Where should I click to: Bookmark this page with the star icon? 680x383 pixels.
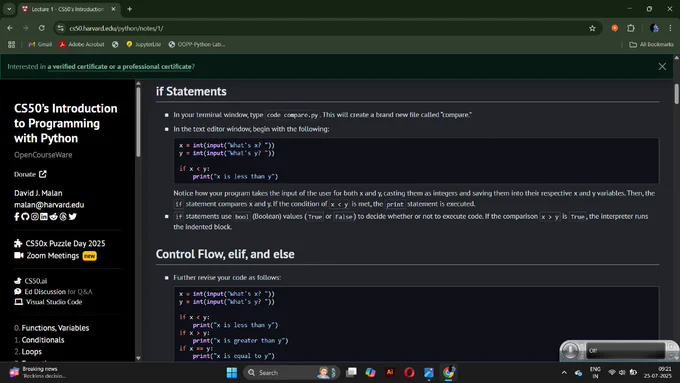(592, 28)
